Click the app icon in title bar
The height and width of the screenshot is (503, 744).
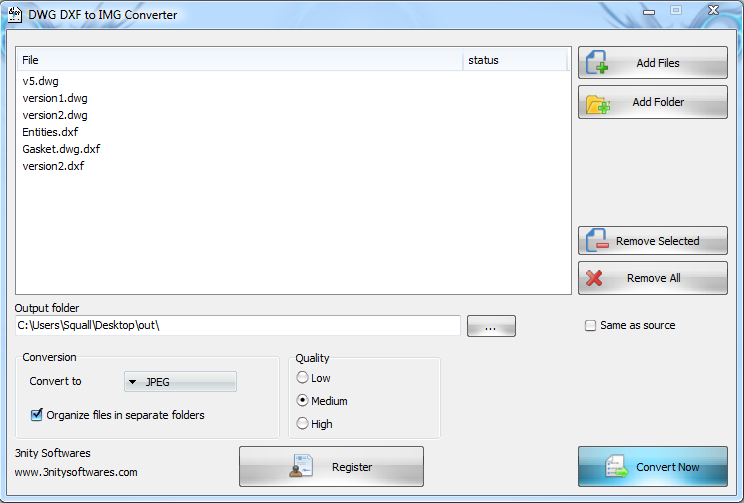click(15, 15)
